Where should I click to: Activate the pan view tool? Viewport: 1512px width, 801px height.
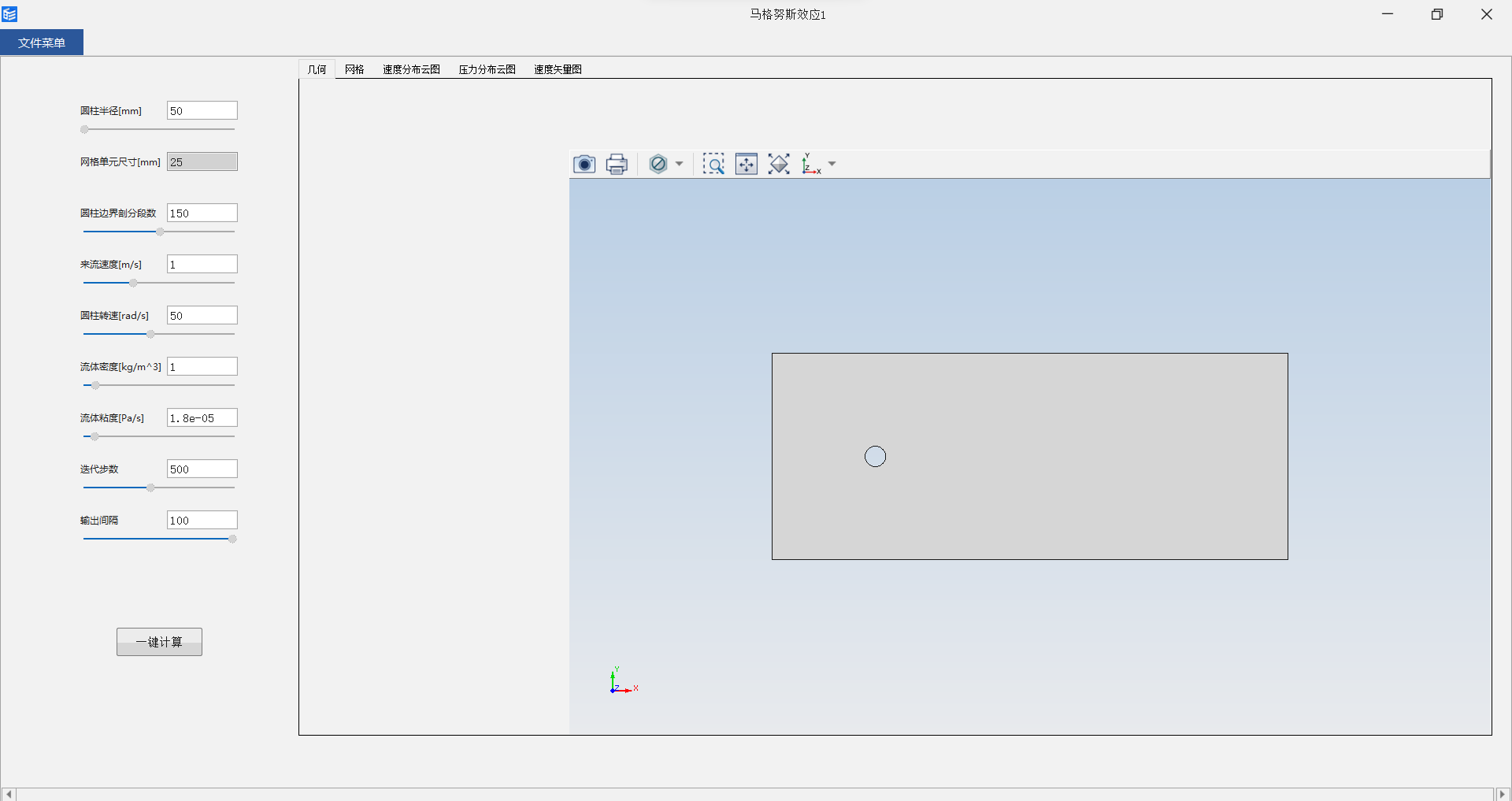pos(747,164)
